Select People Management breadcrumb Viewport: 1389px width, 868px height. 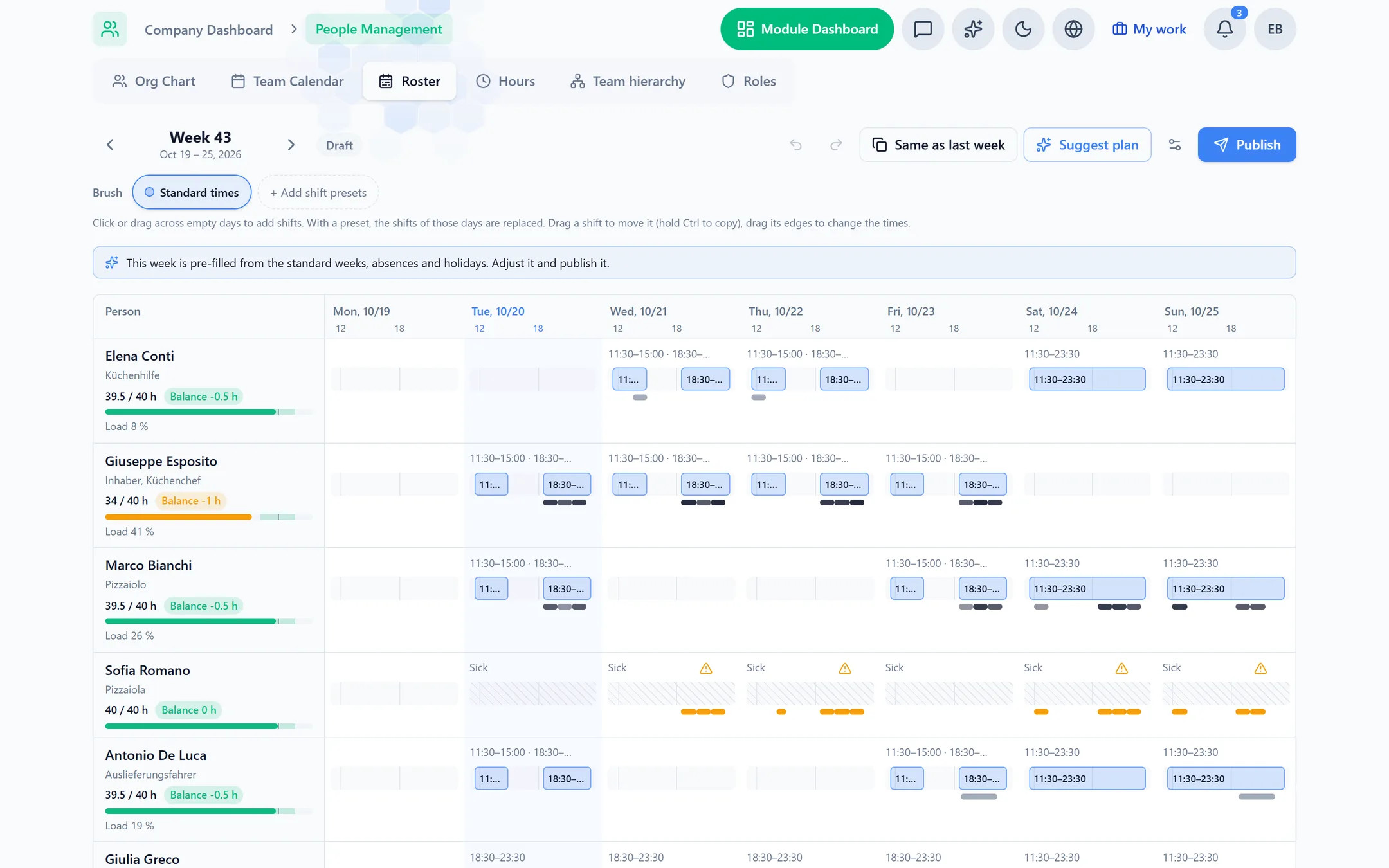(x=379, y=29)
